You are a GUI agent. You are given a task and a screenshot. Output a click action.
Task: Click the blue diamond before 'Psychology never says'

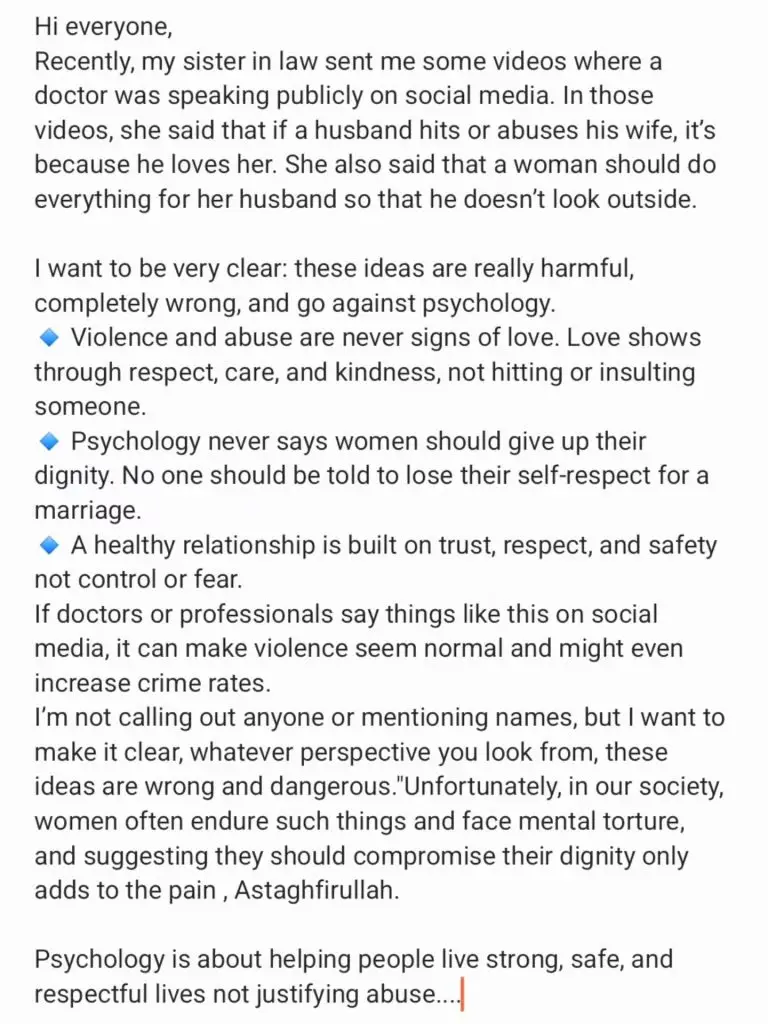[x=50, y=442]
